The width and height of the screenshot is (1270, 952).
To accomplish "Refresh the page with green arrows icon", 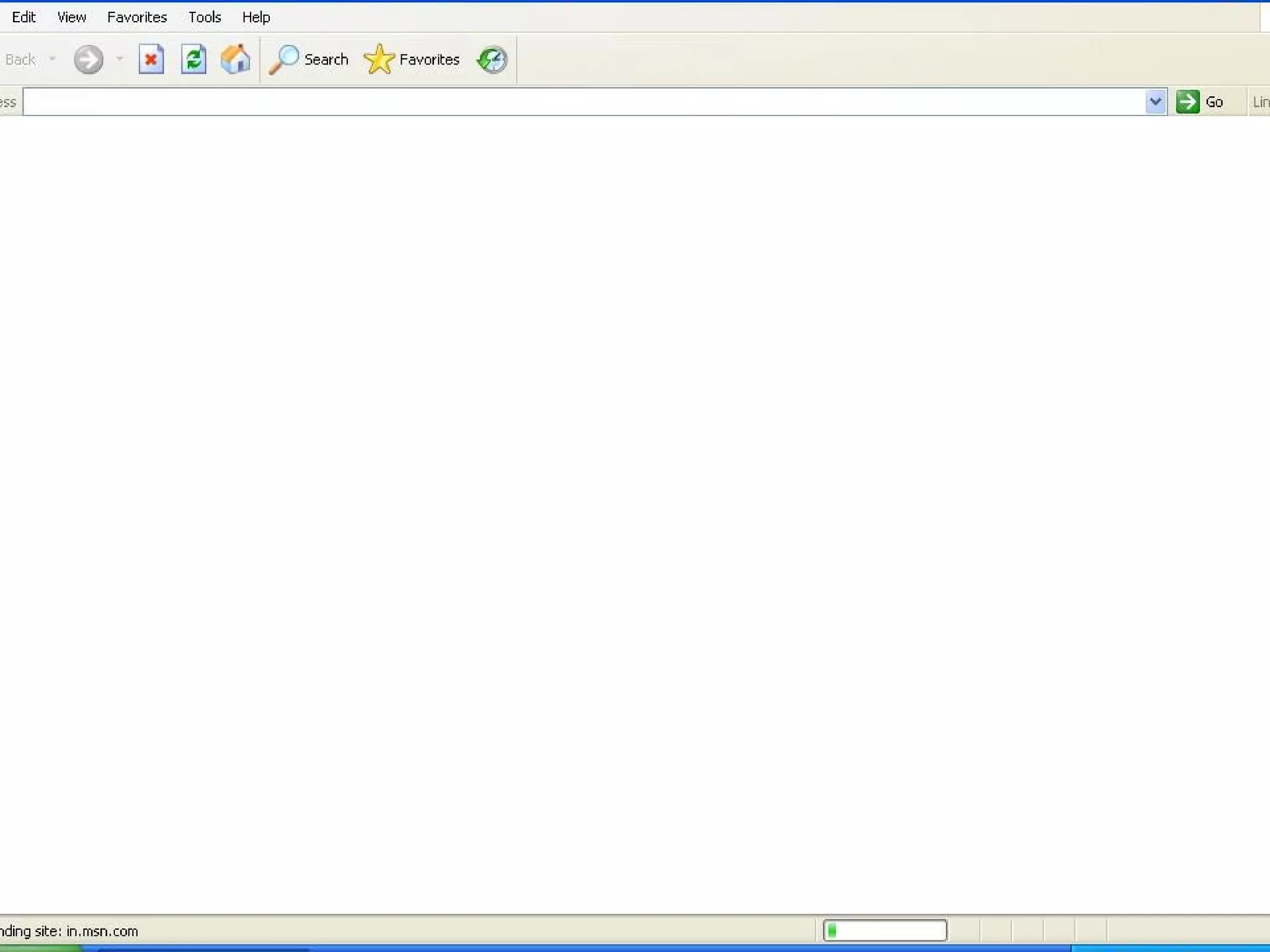I will click(193, 59).
